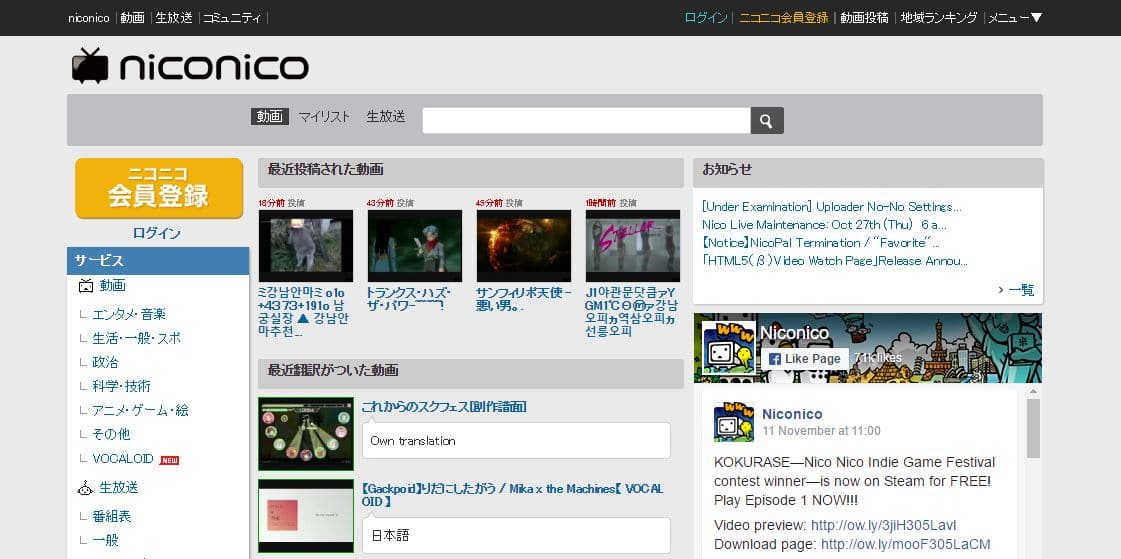
Task: Click 地域ランキング in the top bar
Action: [x=939, y=18]
